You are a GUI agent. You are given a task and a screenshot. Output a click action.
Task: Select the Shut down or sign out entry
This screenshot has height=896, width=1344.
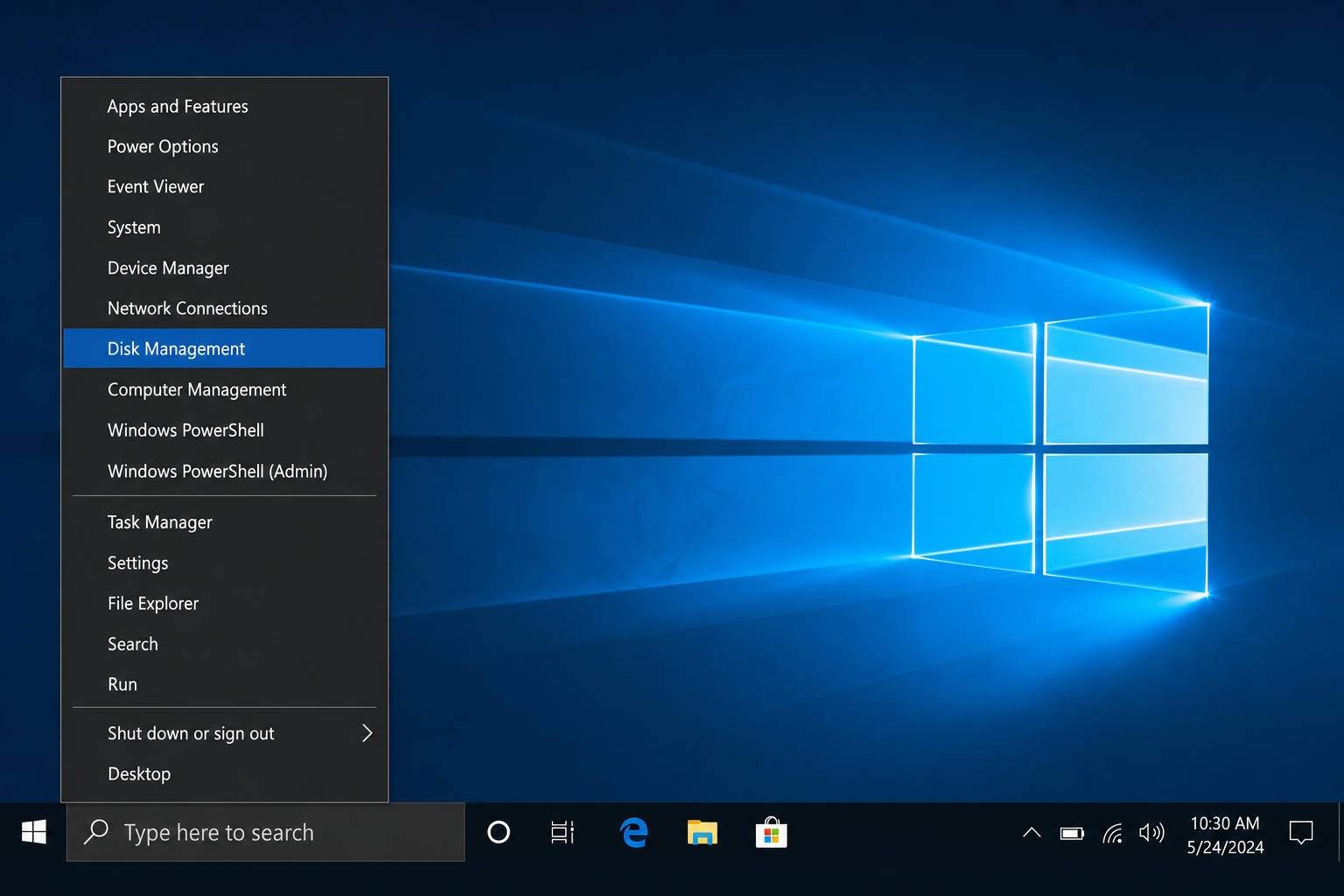coord(225,733)
